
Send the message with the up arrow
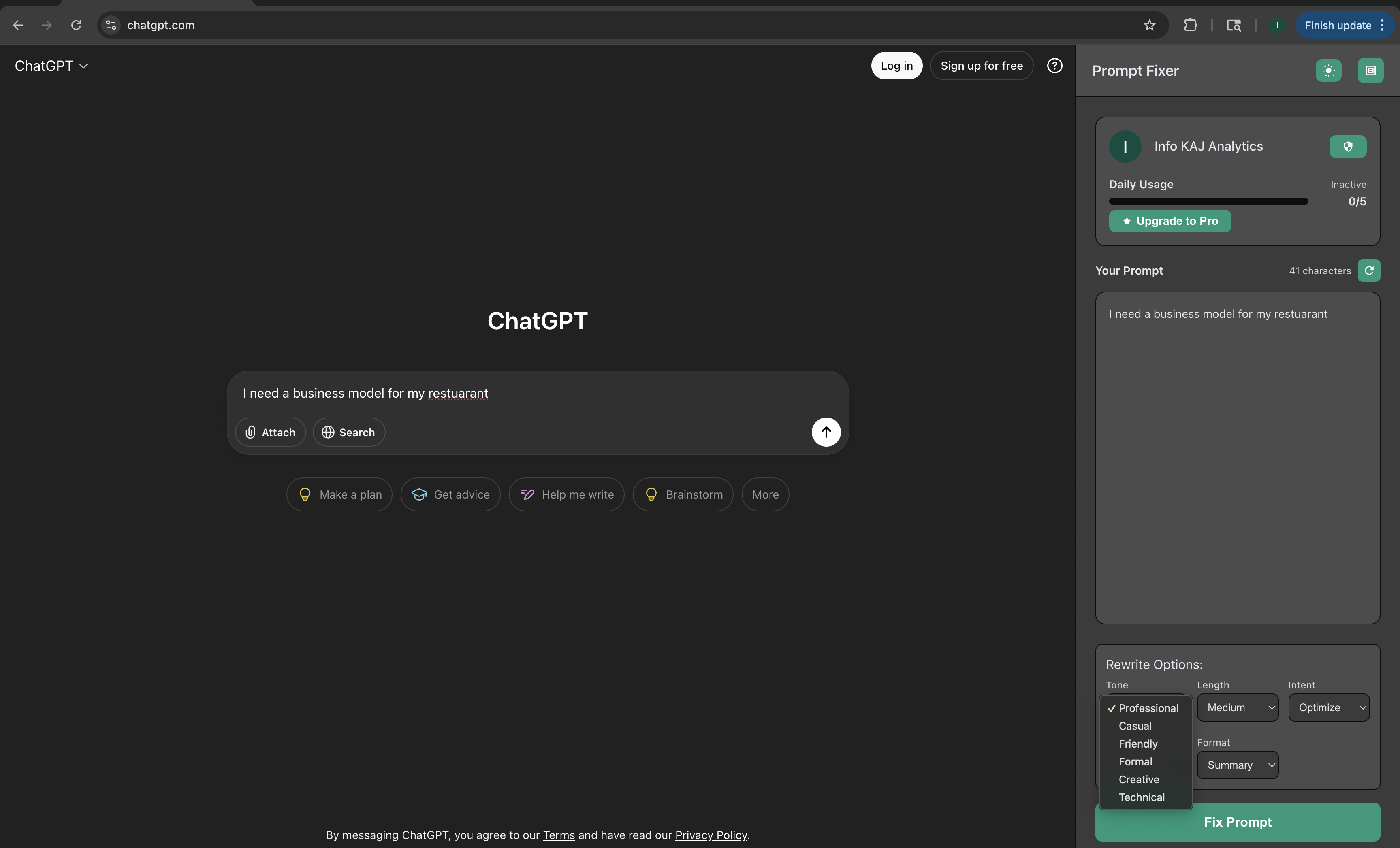(x=826, y=432)
